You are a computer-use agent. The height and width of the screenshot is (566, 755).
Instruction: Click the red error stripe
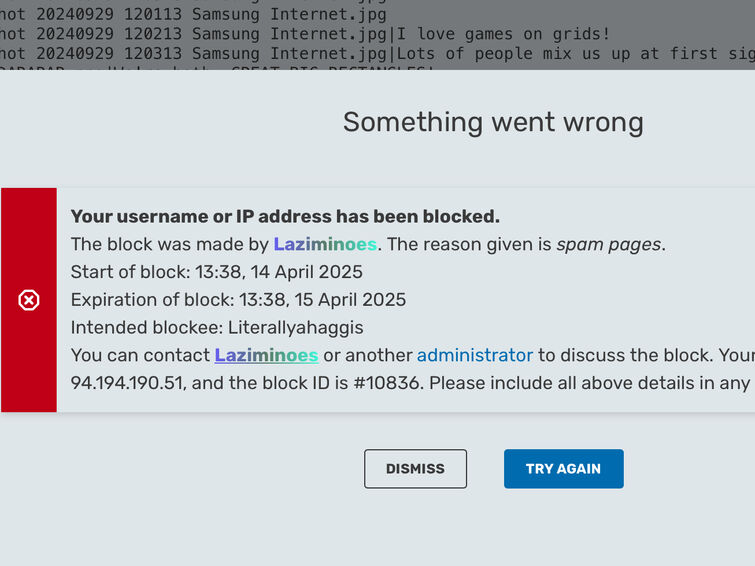(29, 300)
